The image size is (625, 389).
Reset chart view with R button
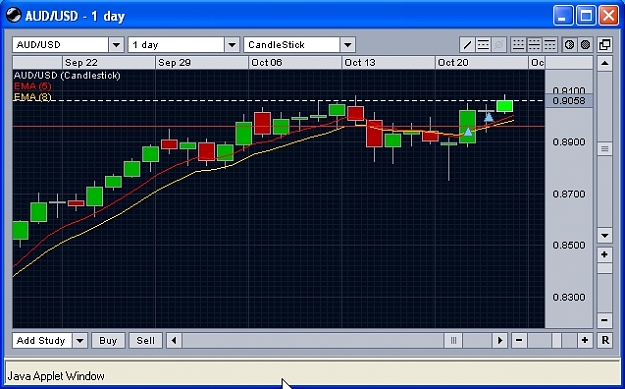pos(605,340)
